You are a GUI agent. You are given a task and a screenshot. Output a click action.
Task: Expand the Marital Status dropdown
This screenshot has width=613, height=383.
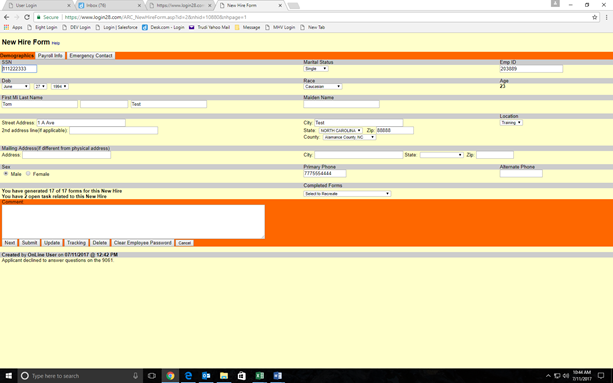(316, 69)
